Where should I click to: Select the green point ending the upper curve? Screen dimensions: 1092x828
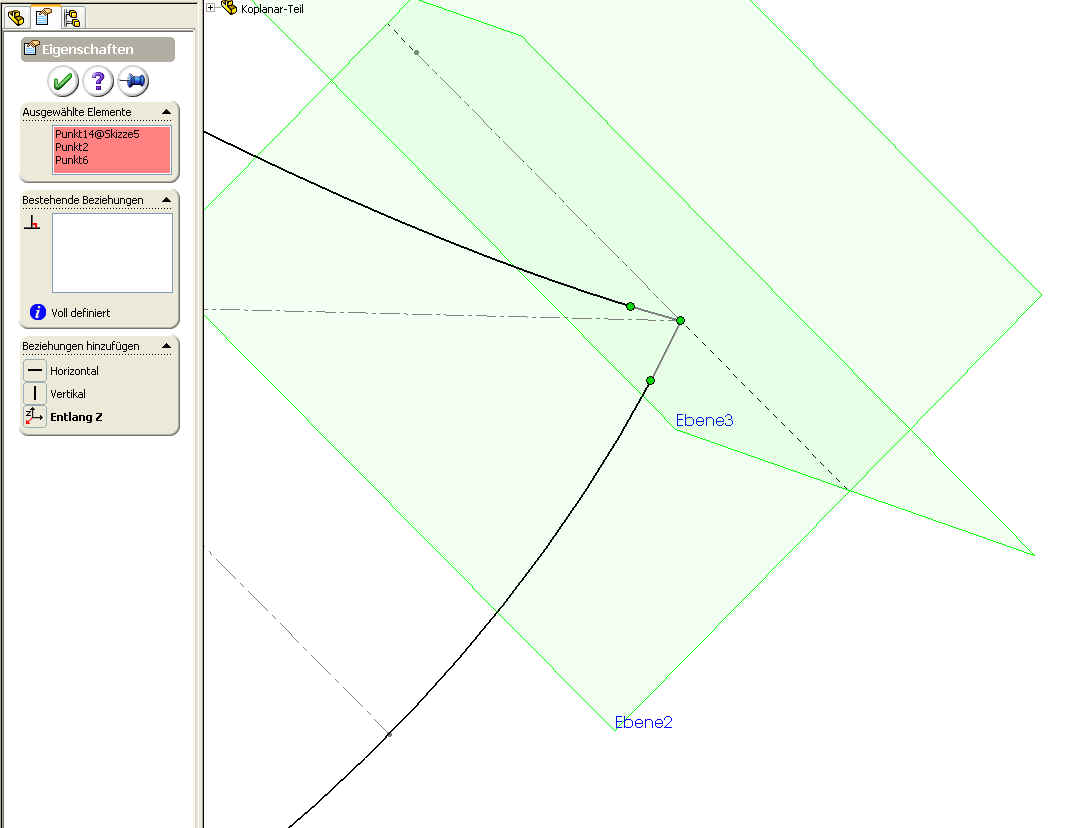pyautogui.click(x=630, y=306)
